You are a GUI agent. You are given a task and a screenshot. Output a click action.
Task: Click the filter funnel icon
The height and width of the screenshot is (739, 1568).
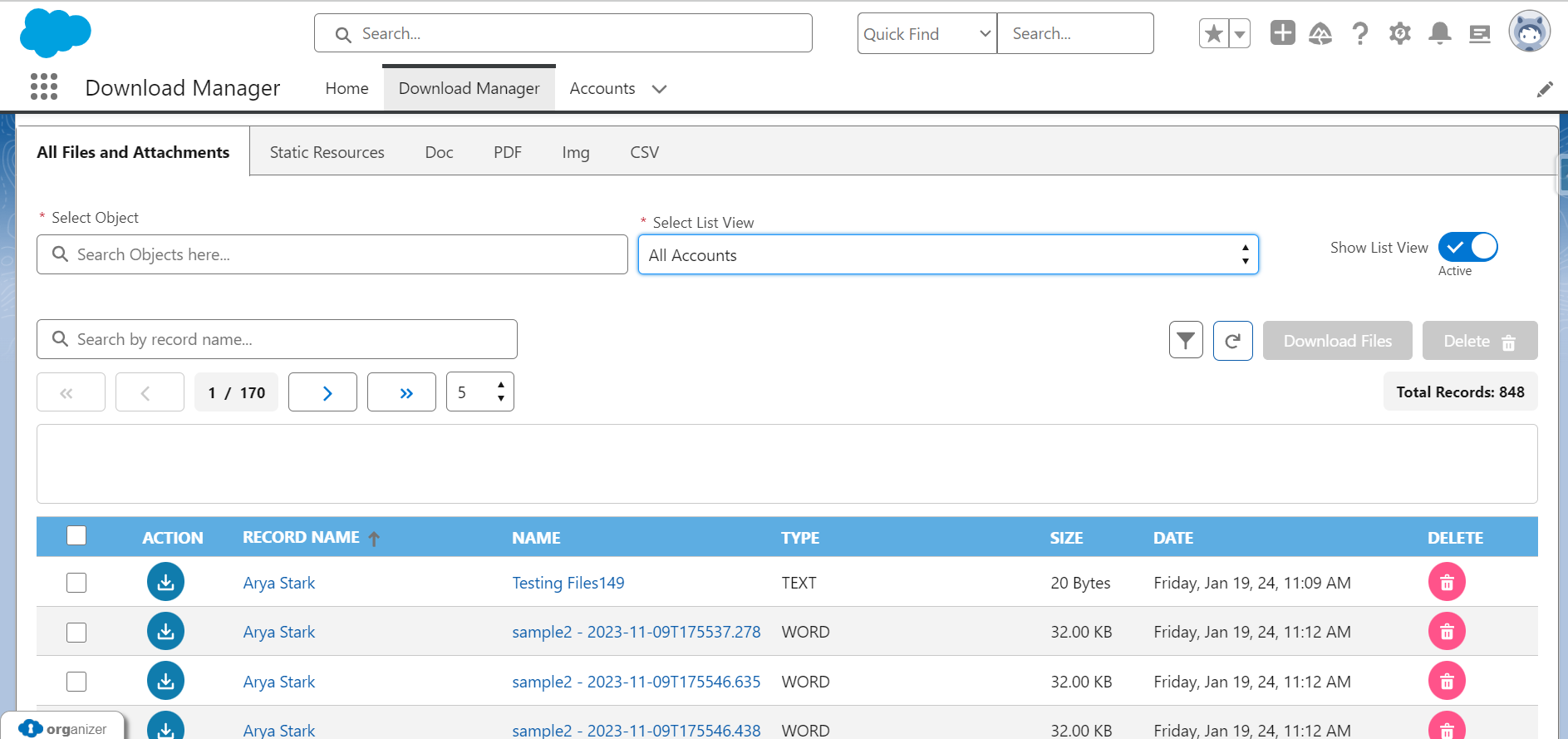(1186, 340)
